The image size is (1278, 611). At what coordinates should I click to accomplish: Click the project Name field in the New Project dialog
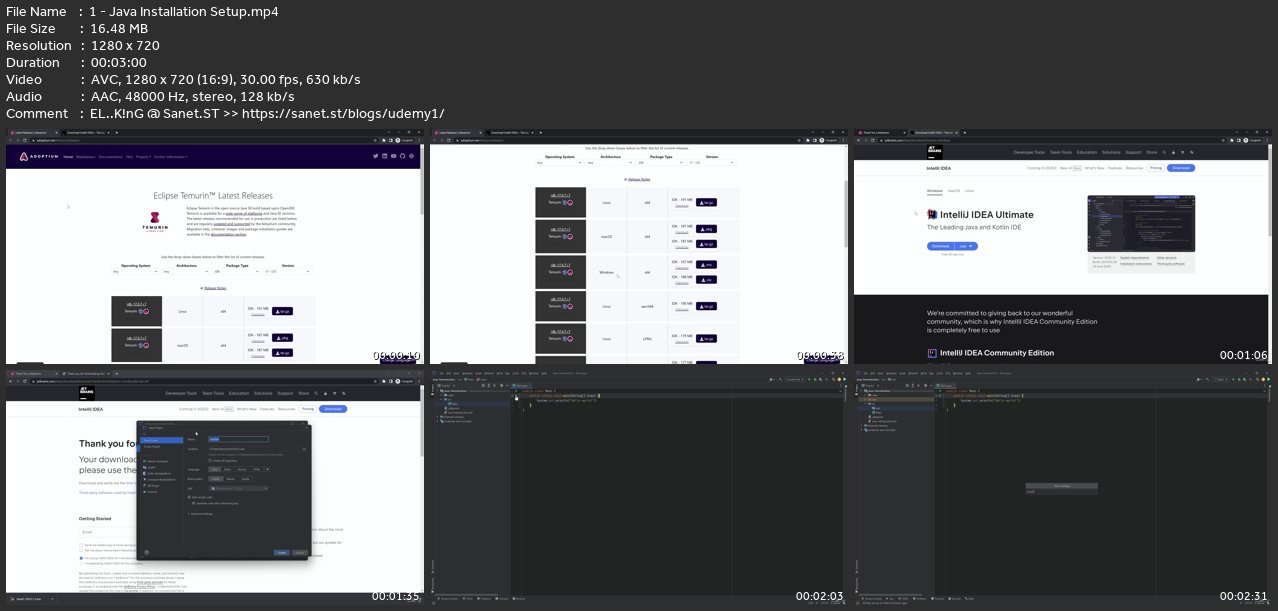point(238,439)
